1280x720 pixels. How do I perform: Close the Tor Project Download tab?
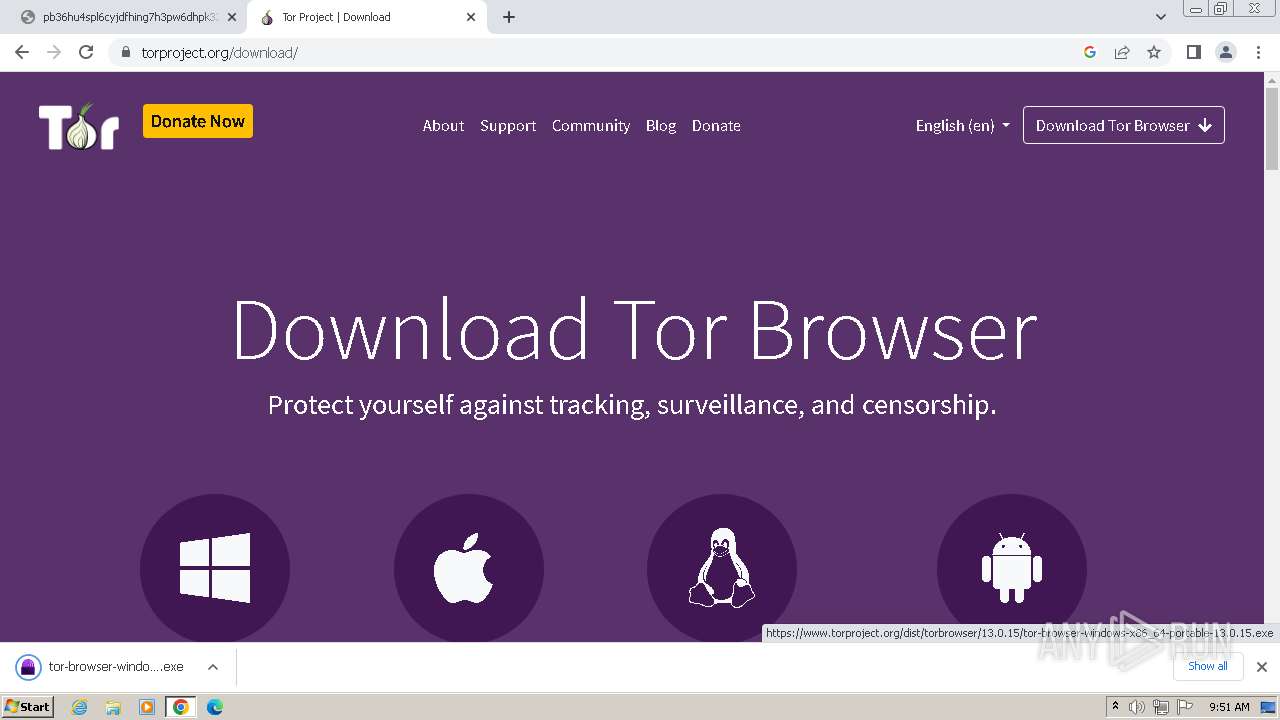[471, 17]
